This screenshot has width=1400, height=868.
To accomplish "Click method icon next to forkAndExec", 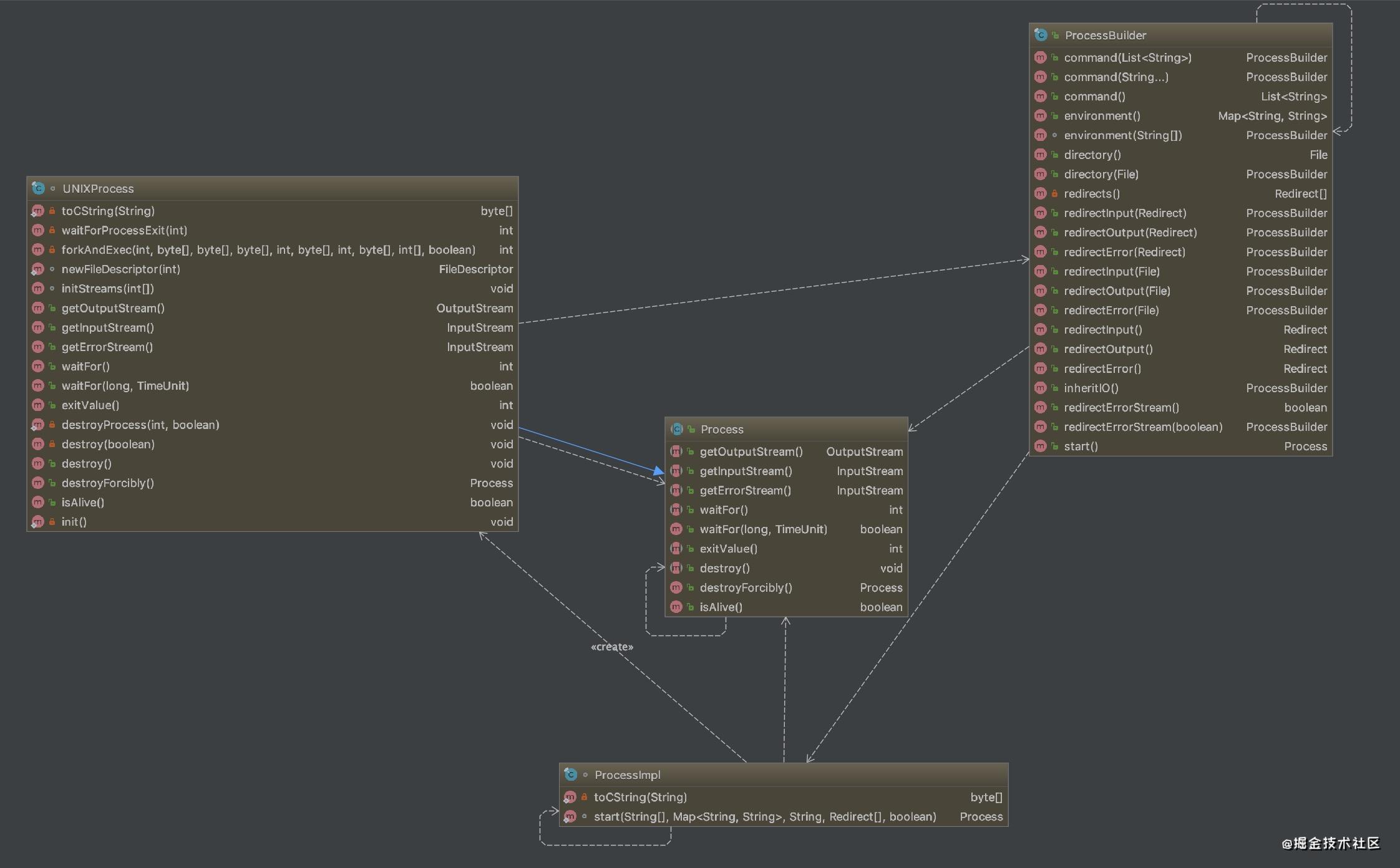I will (38, 249).
